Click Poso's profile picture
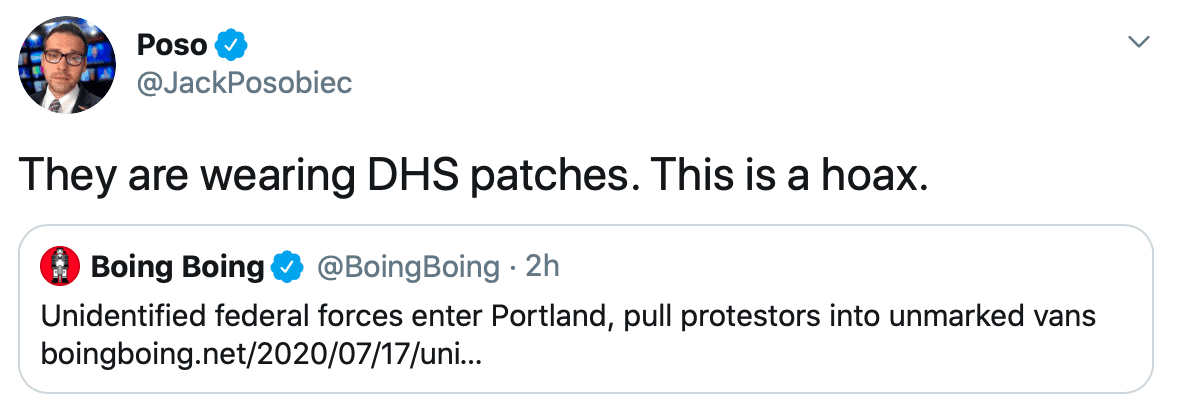1178x412 pixels. tap(65, 66)
